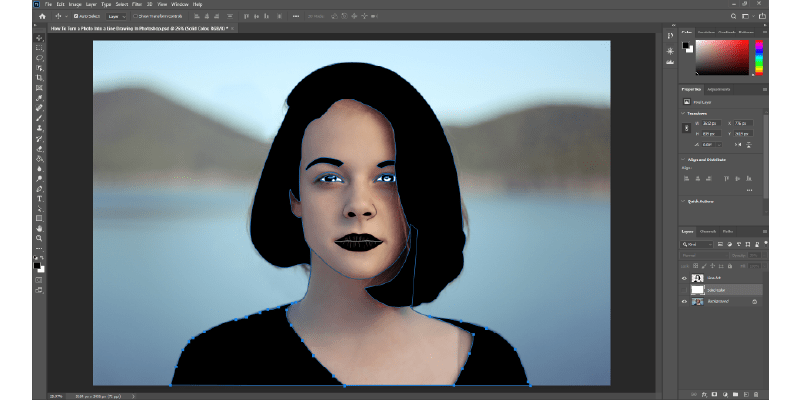Toggle Show Transform Controls checkbox
This screenshot has width=800, height=400.
tap(135, 16)
